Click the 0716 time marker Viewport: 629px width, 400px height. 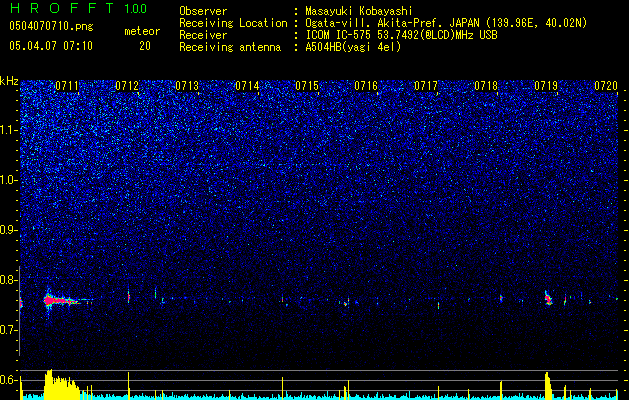coord(366,86)
